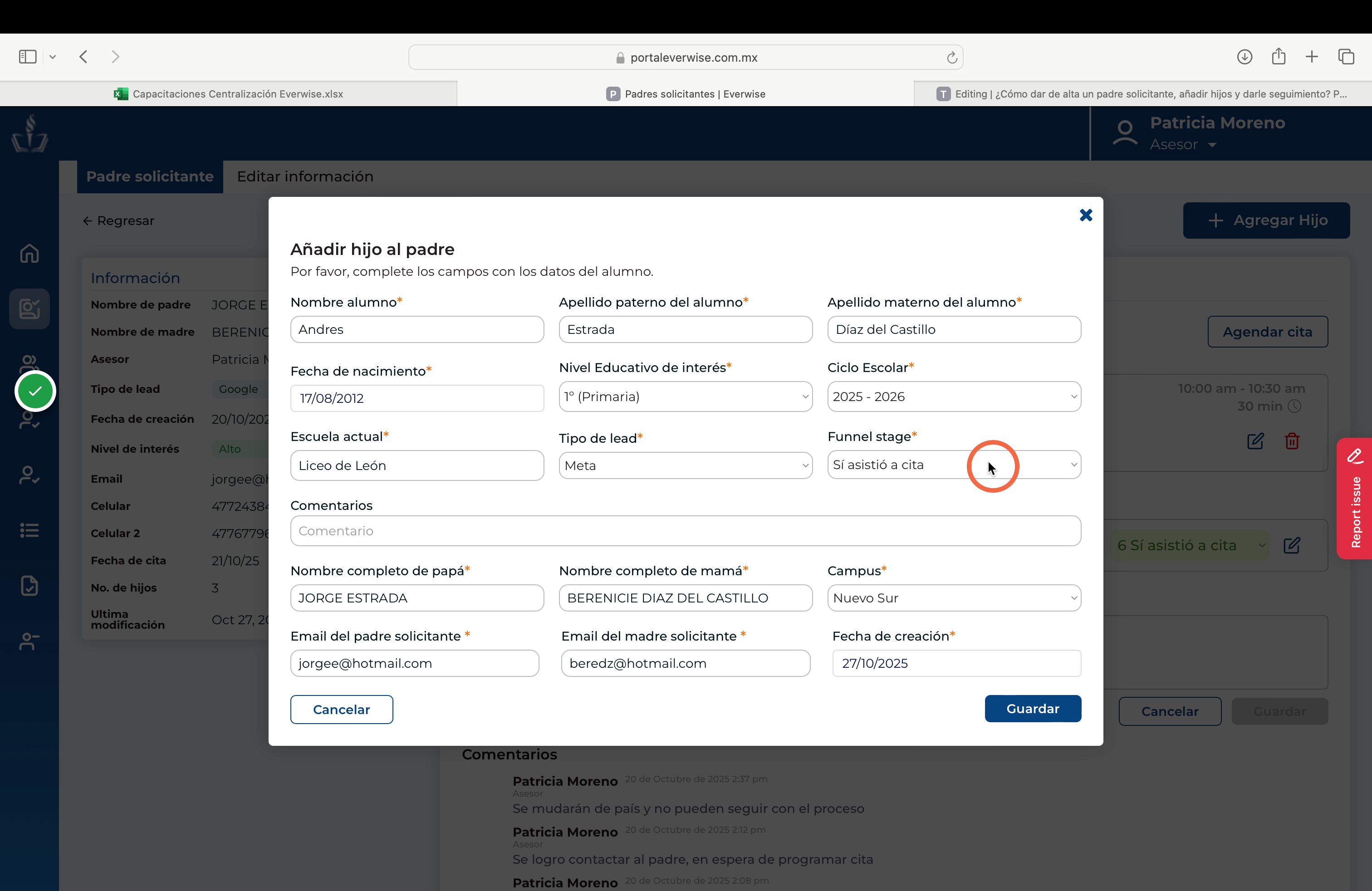Click the document check icon in sidebar
The height and width of the screenshot is (891, 1372).
[29, 586]
